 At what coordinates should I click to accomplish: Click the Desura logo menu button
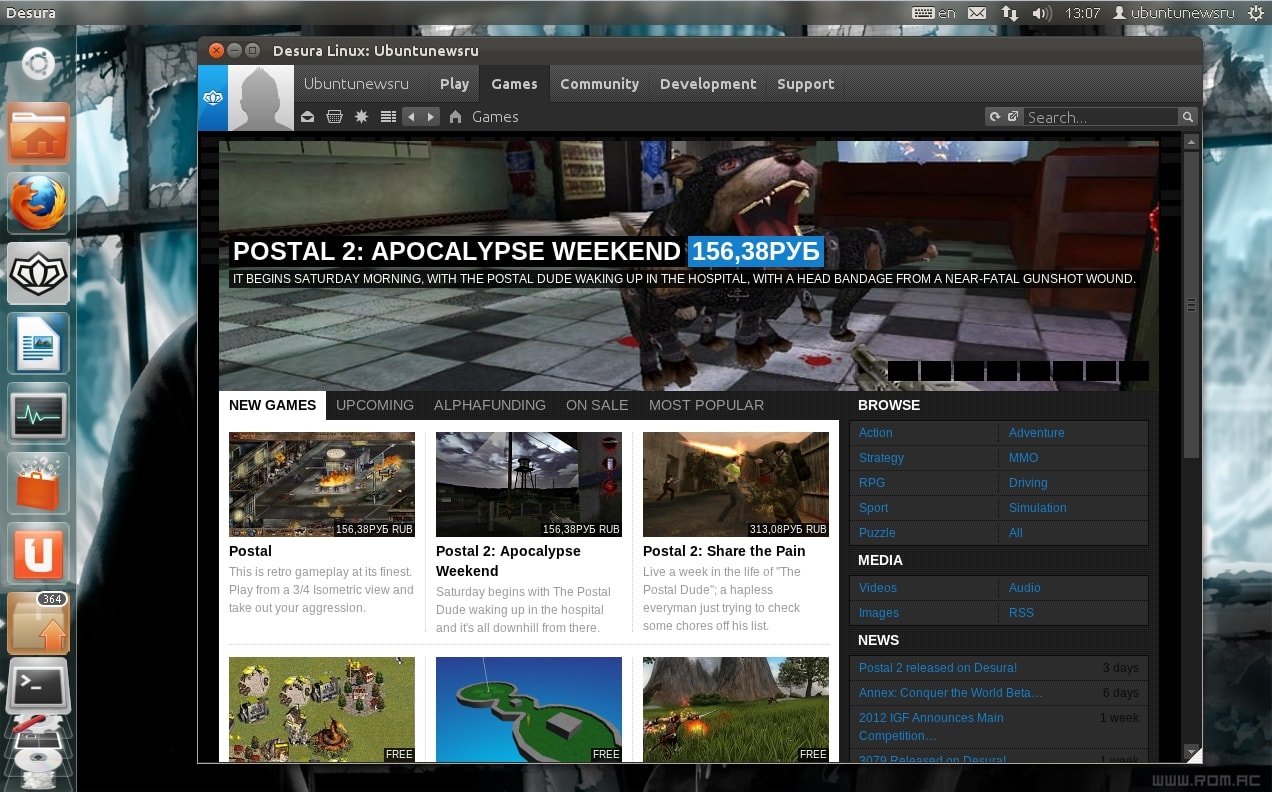tap(213, 98)
